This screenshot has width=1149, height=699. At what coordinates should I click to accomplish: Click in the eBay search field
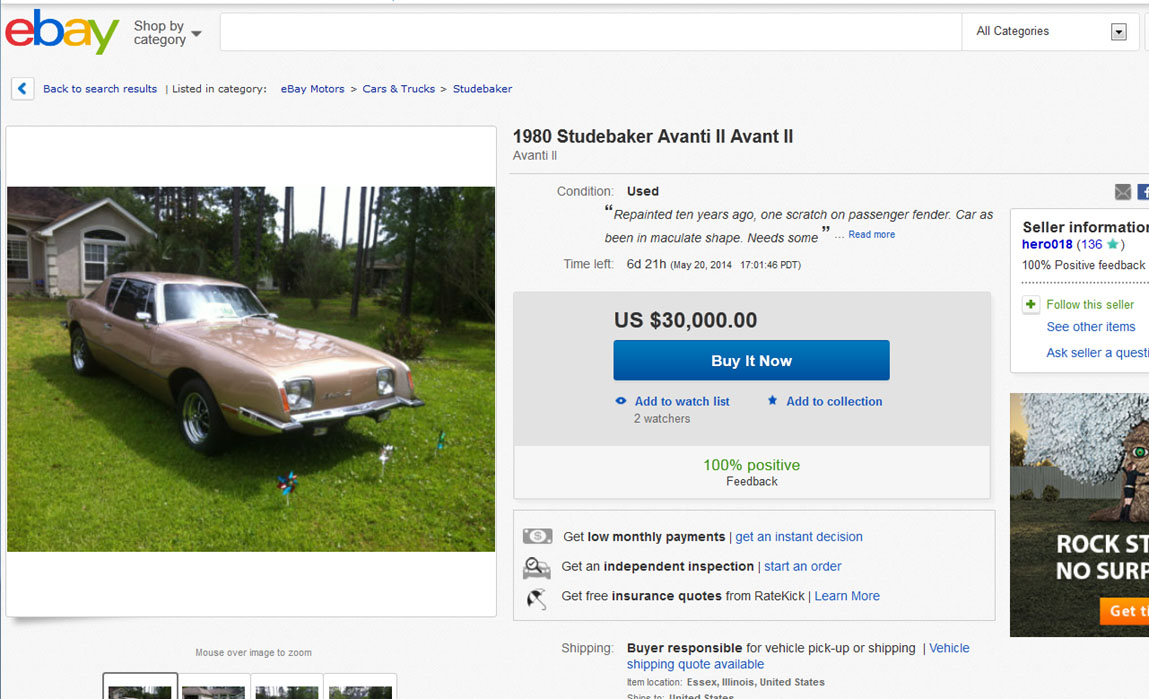590,32
